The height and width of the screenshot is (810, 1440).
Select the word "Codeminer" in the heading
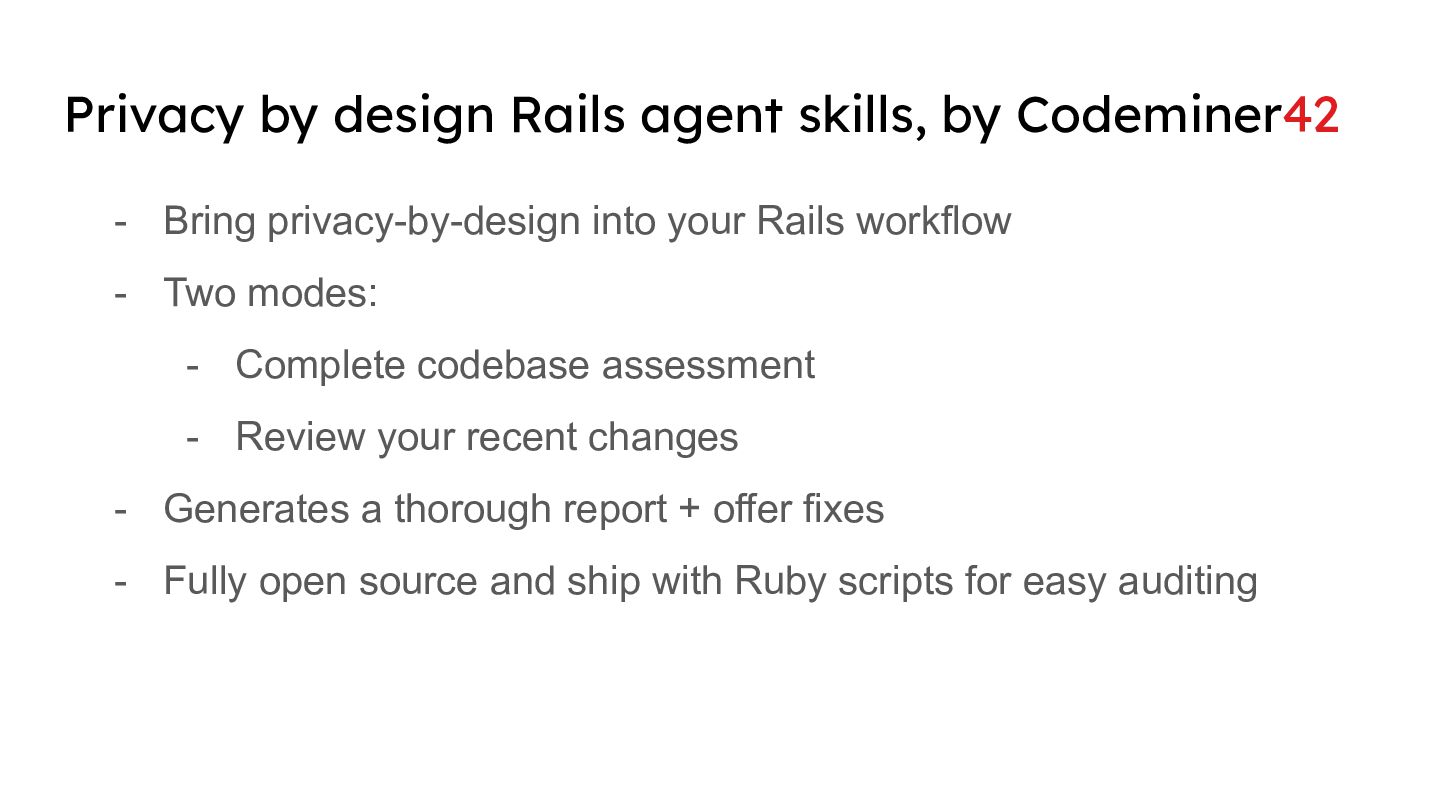(1148, 116)
